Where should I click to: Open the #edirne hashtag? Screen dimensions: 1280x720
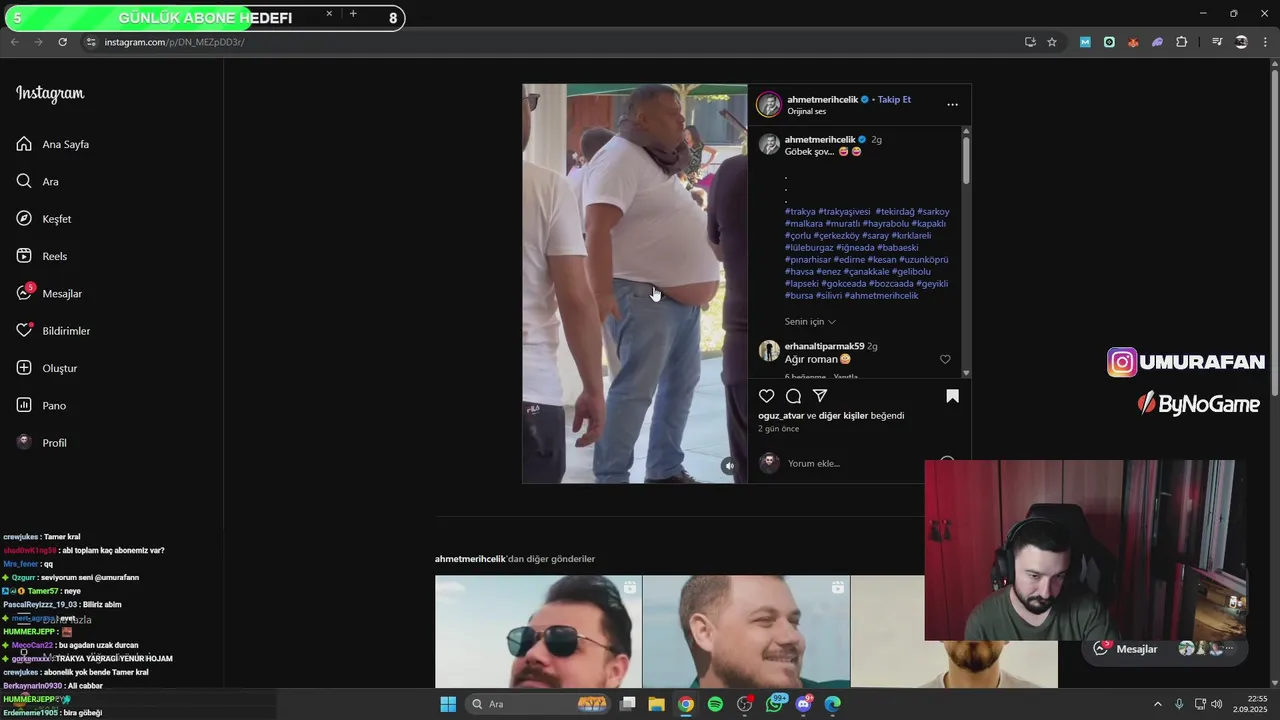click(x=849, y=259)
